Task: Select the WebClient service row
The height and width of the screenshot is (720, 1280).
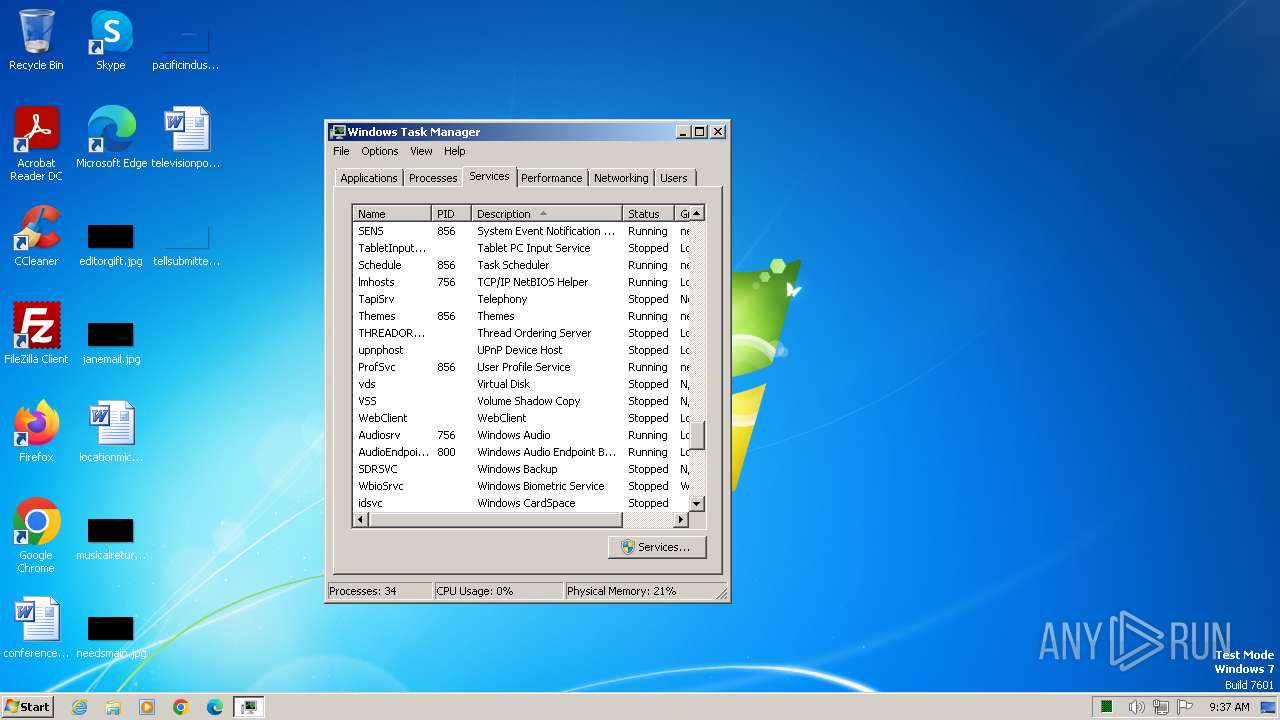Action: [521, 418]
